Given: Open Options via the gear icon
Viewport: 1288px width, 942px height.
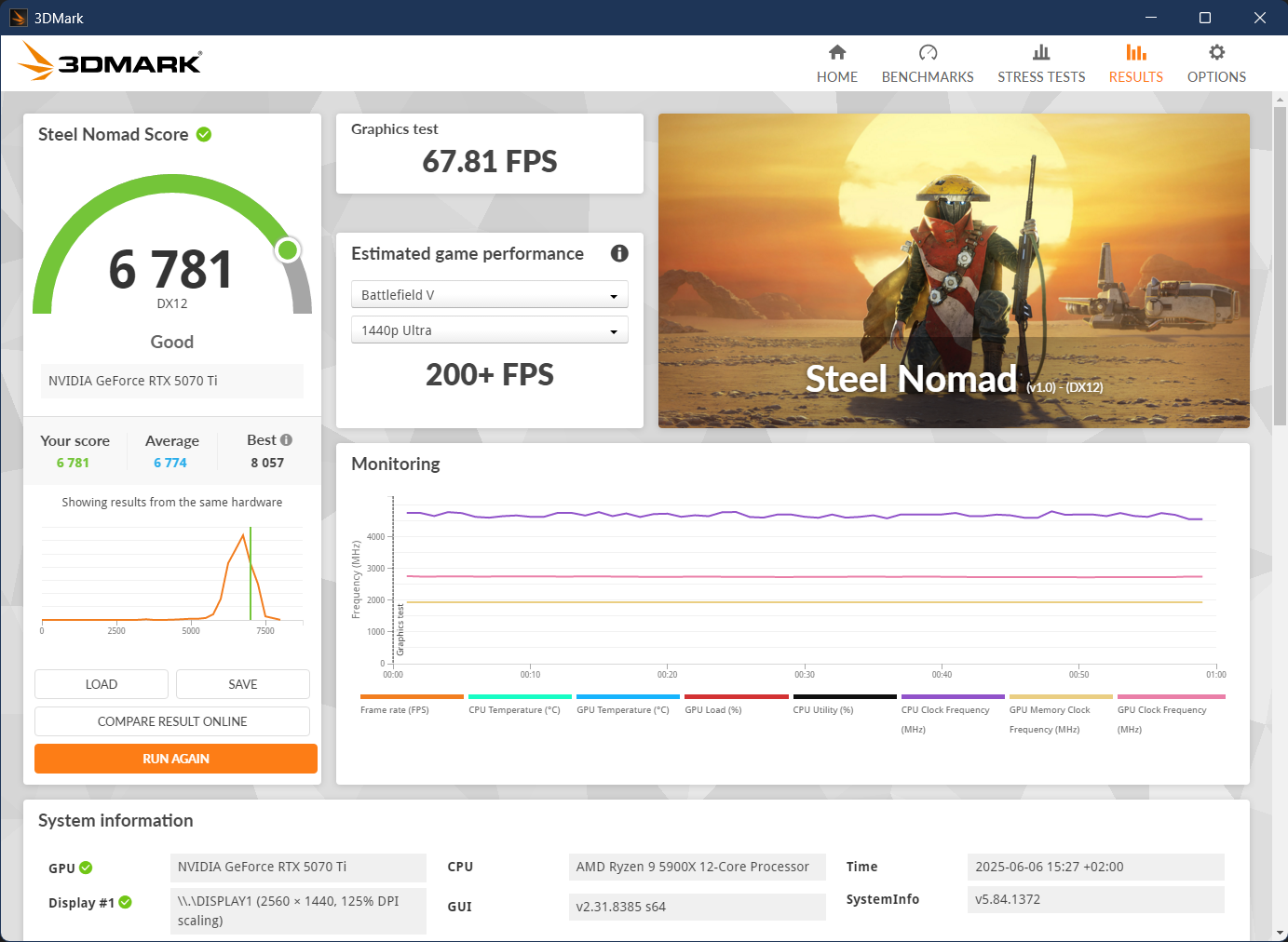Looking at the screenshot, I should (x=1215, y=54).
